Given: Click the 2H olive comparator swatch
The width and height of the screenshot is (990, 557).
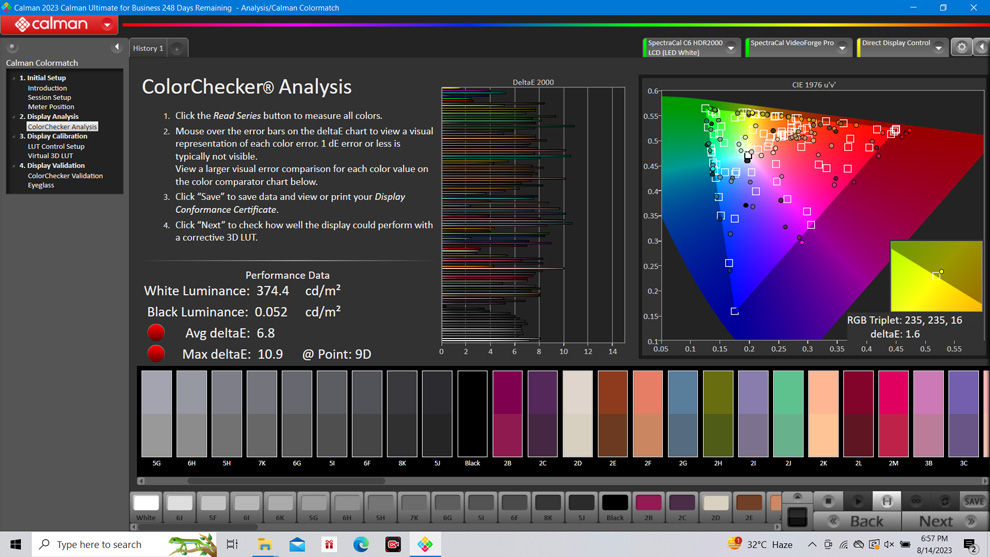Looking at the screenshot, I should 718,414.
